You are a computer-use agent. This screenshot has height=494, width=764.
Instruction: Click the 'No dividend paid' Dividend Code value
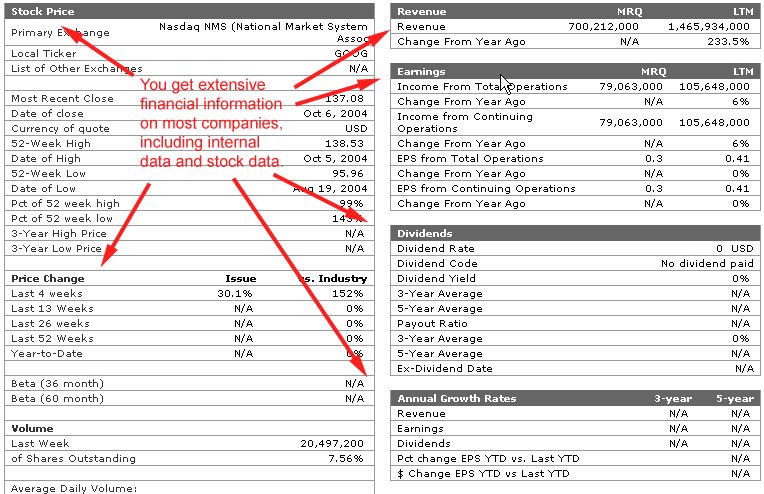pos(705,263)
